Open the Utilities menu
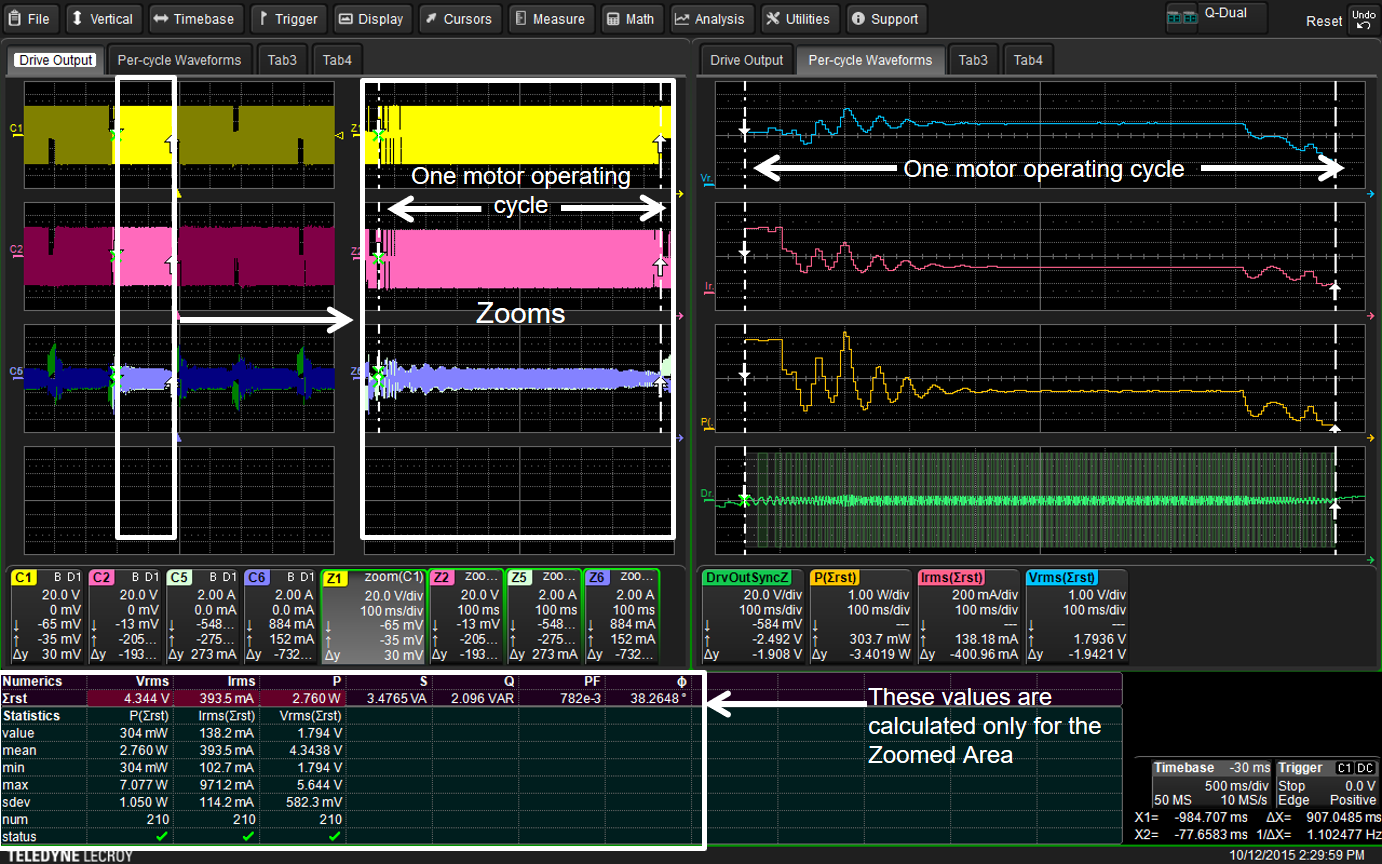Screen dimensions: 1382x864 coord(799,18)
